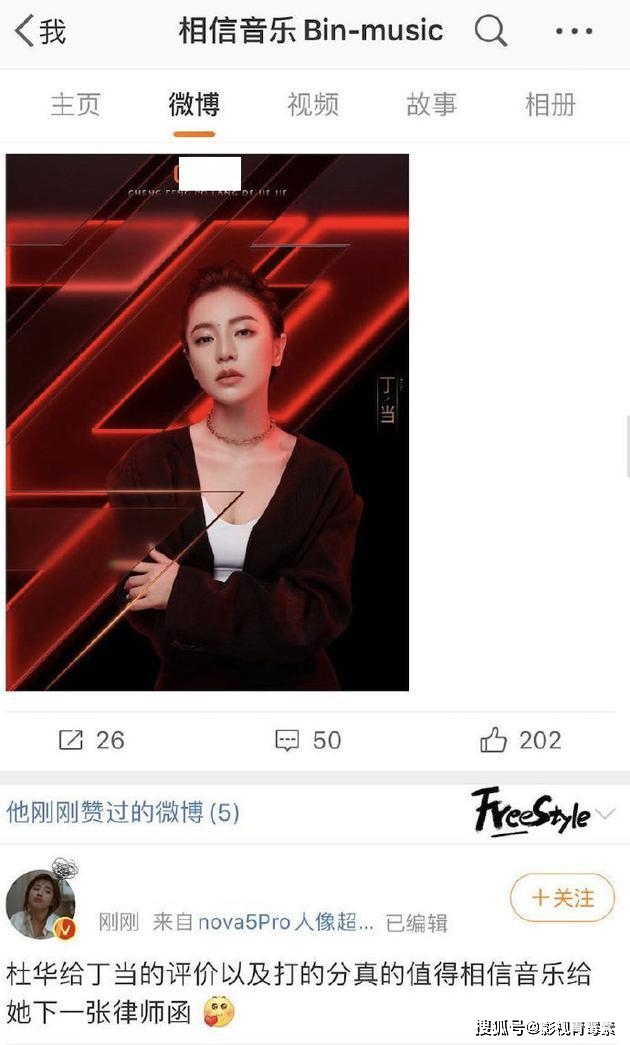Open the comments icon showing 50
Screen dimensions: 630x1045
(x=287, y=740)
